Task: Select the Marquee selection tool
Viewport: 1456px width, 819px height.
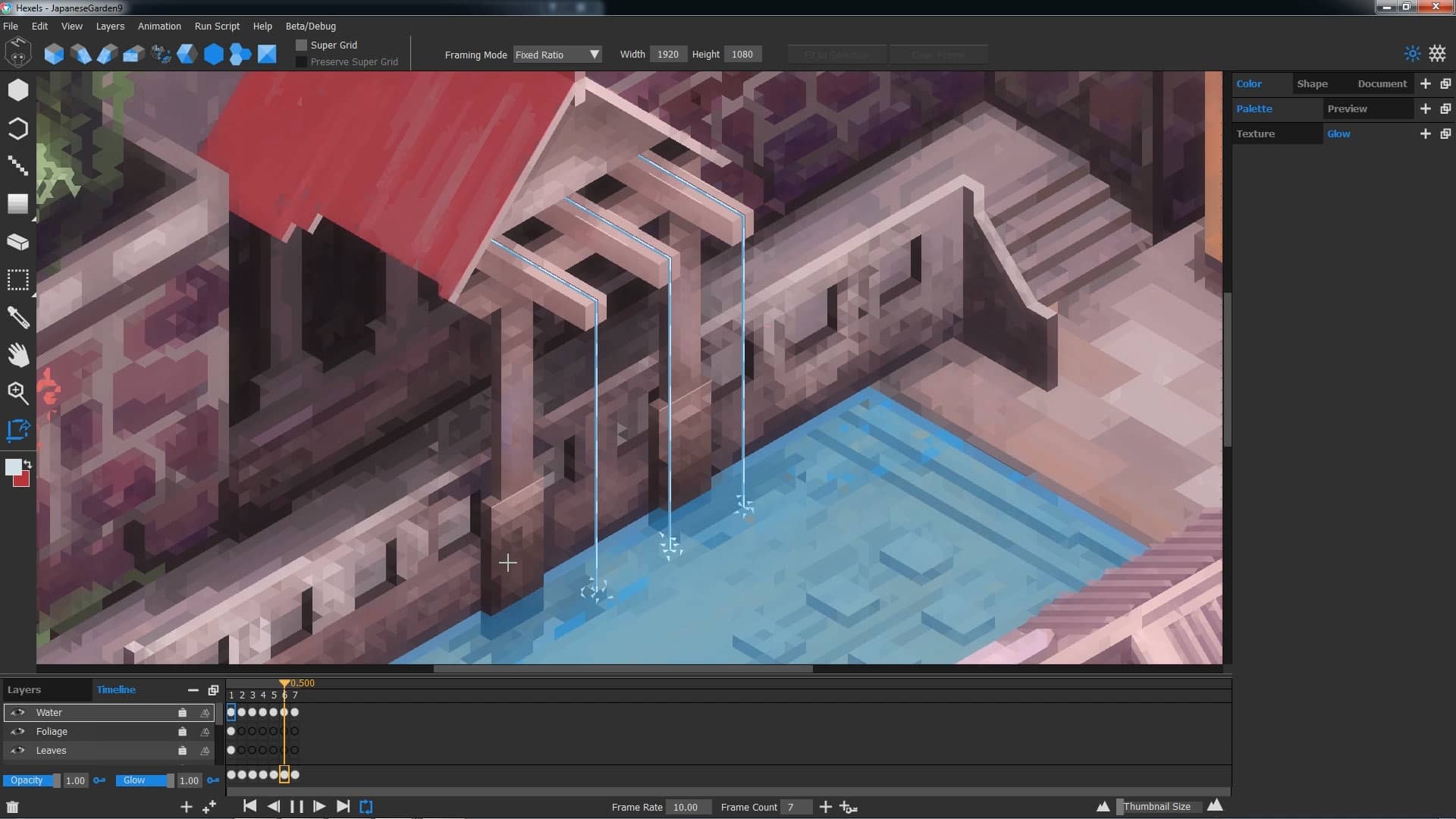Action: coord(18,280)
